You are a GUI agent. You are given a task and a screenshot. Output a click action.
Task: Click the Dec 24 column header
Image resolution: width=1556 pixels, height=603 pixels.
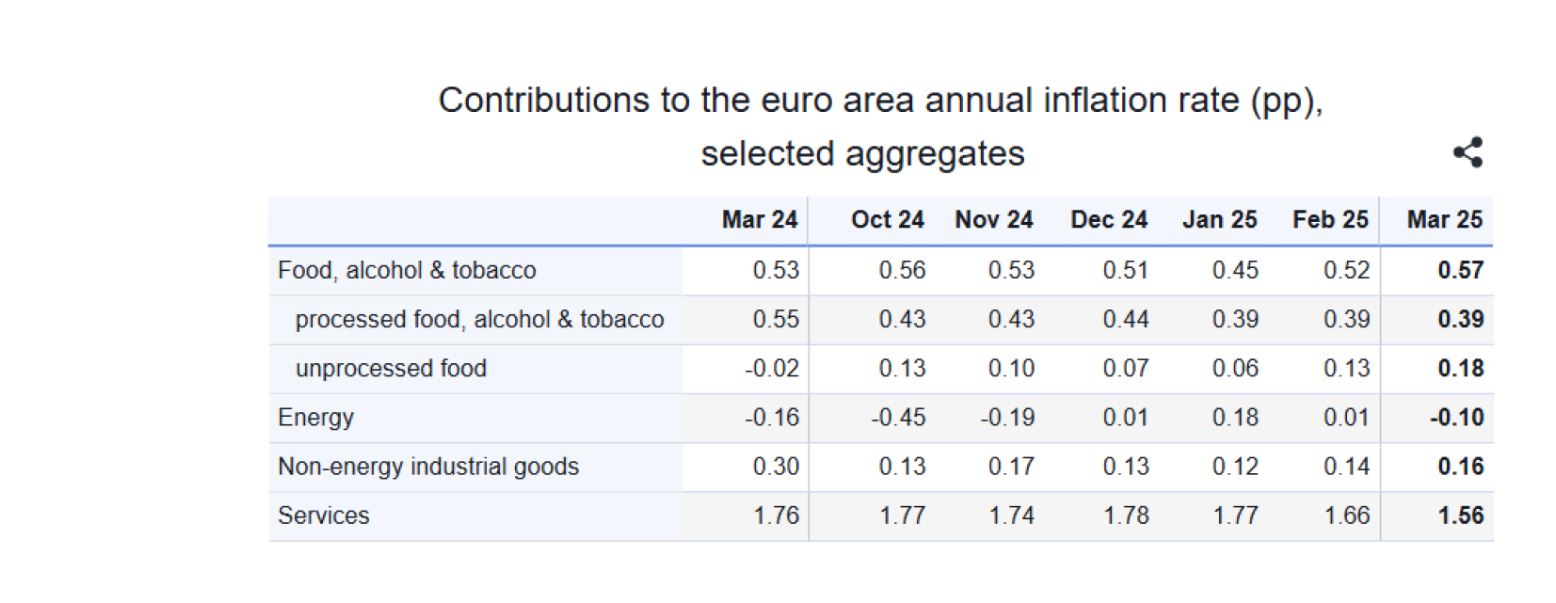pyautogui.click(x=1109, y=220)
